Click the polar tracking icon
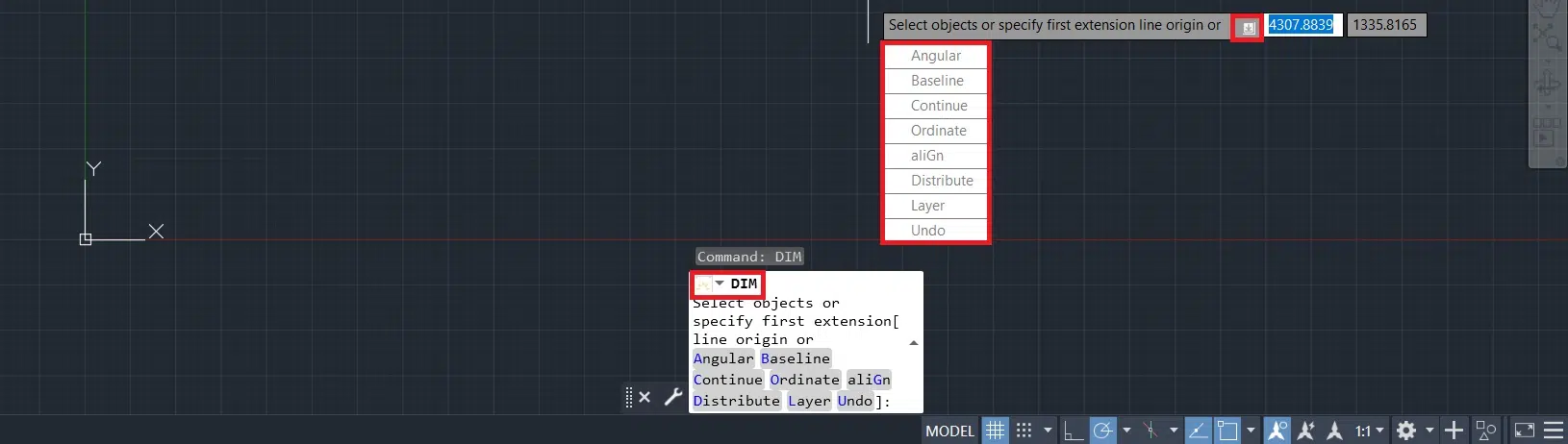Viewport: 1568px width, 444px height. (1102, 431)
